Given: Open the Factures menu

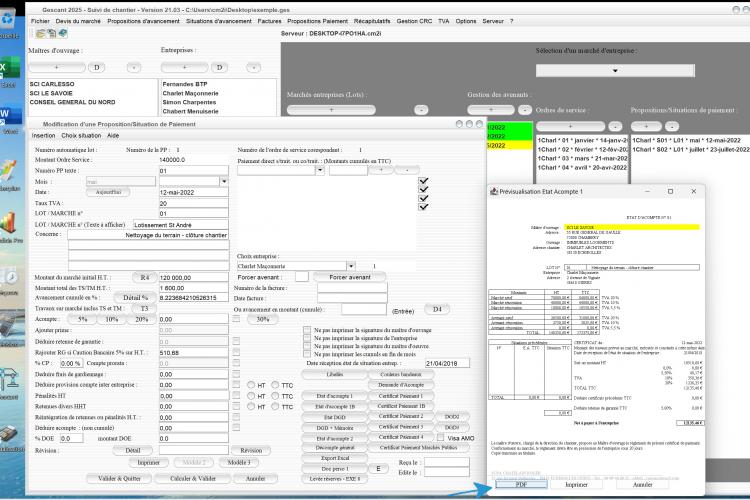Looking at the screenshot, I should 269,21.
